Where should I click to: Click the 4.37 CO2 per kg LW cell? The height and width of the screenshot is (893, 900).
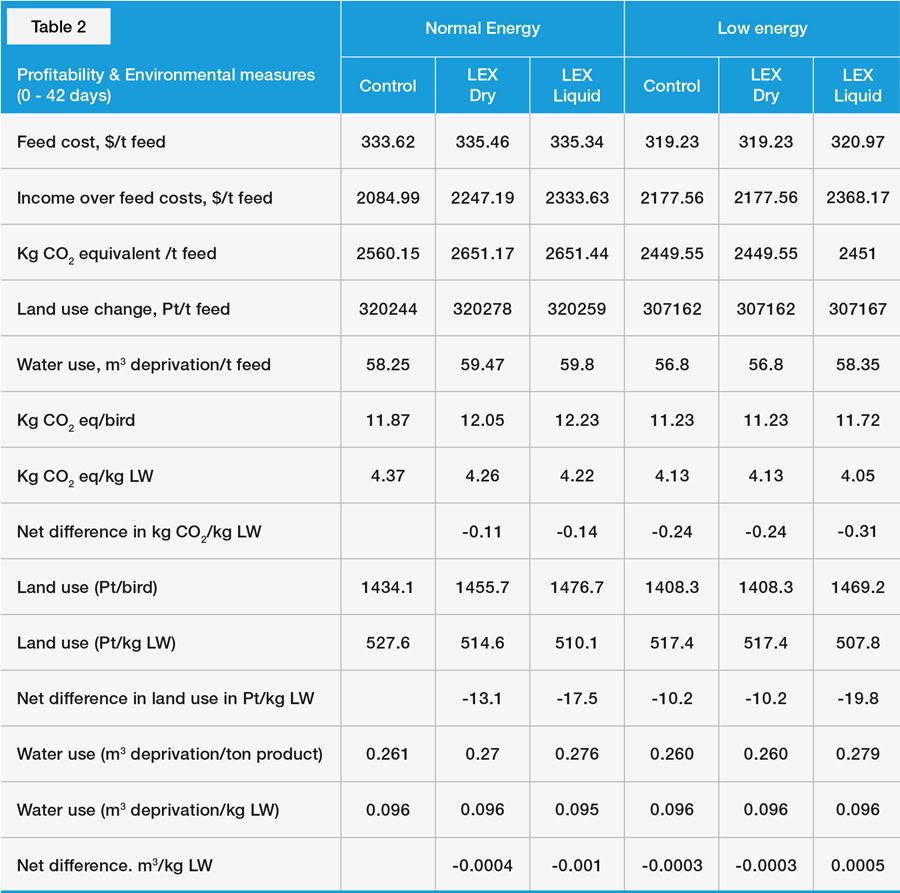click(388, 476)
